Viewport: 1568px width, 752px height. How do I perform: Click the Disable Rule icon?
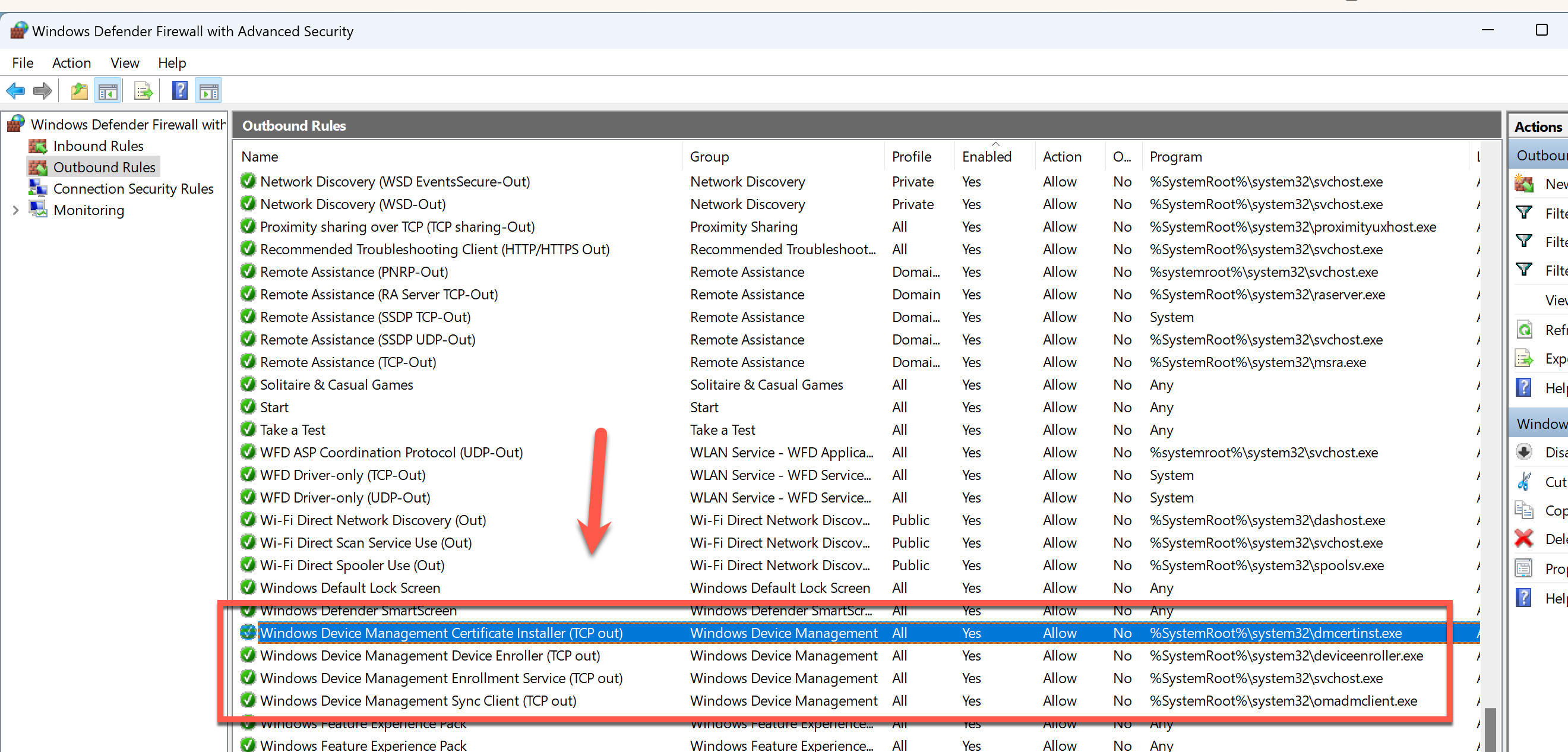[1524, 452]
